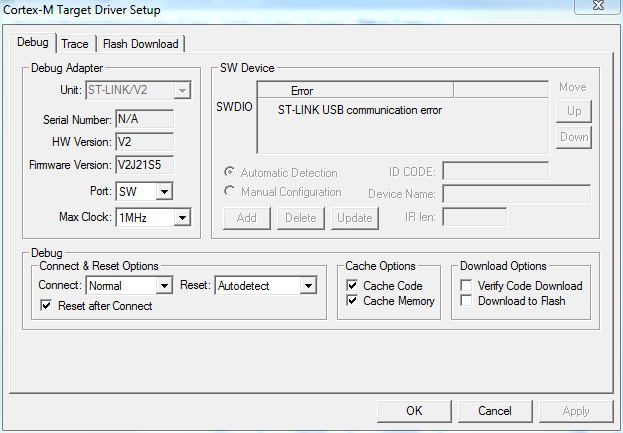The width and height of the screenshot is (623, 433).
Task: Click the OK button
Action: (414, 411)
